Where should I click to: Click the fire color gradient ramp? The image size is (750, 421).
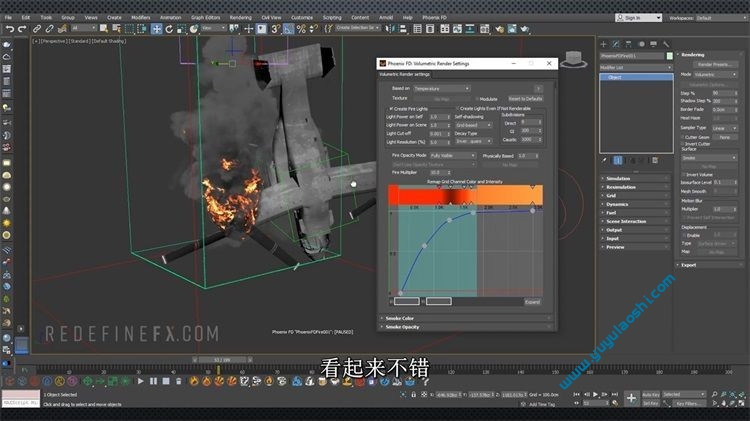click(465, 195)
